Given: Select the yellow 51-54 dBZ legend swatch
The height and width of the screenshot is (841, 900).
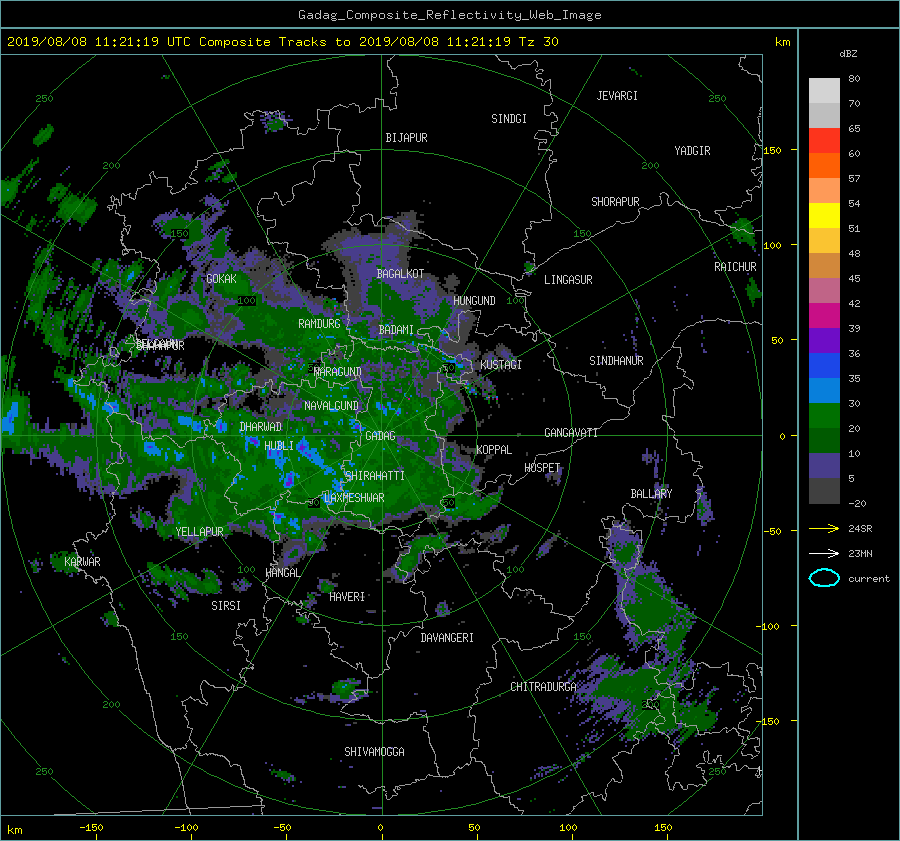Looking at the screenshot, I should [x=824, y=215].
